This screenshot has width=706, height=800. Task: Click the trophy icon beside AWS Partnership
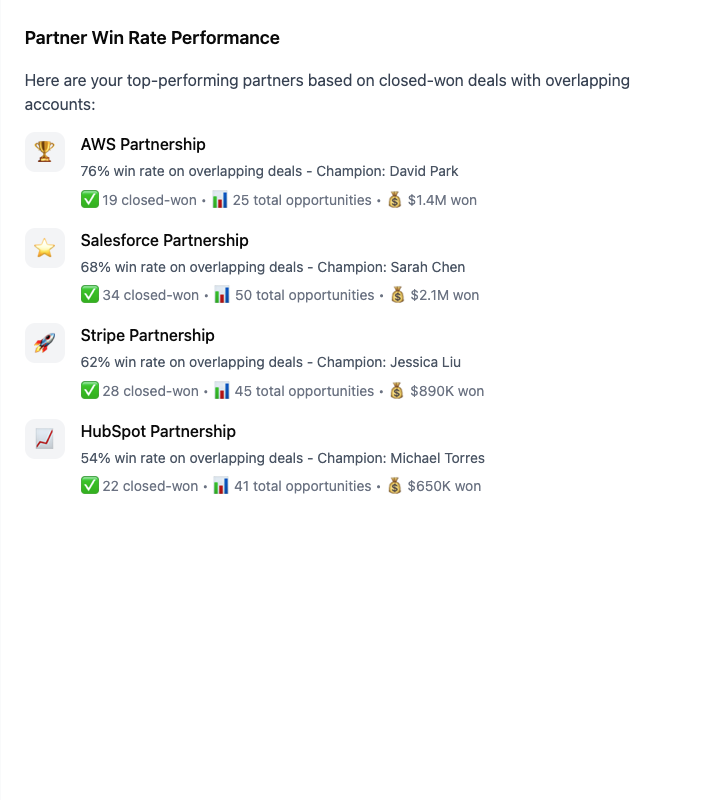(45, 152)
